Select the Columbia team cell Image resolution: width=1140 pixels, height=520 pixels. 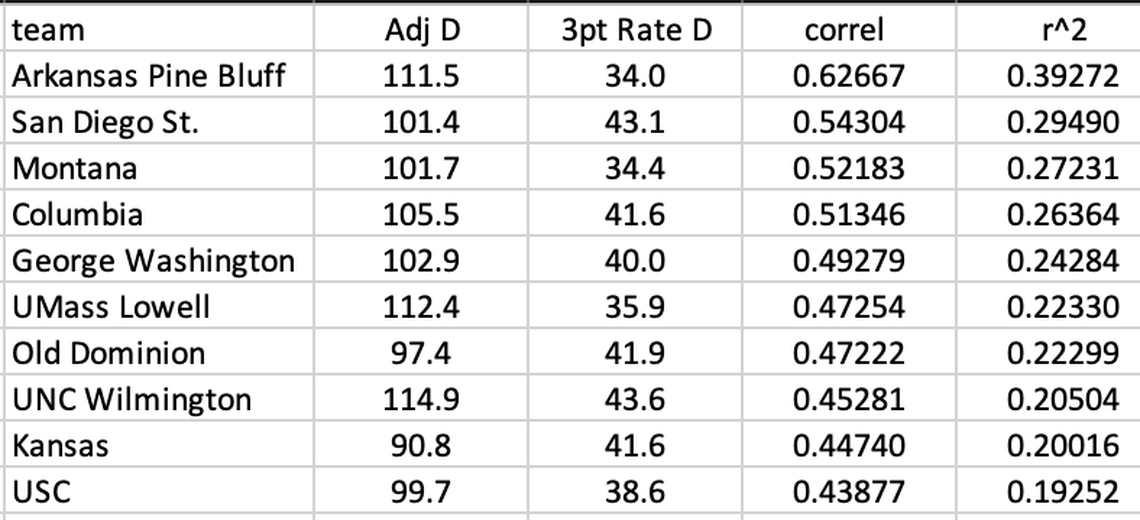pyautogui.click(x=78, y=214)
